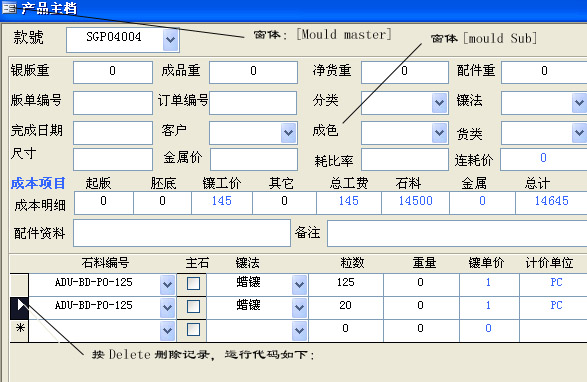Image resolution: width=587 pixels, height=382 pixels.
Task: Click first row's ADU-BD-PO-125 code
Action: point(94,282)
